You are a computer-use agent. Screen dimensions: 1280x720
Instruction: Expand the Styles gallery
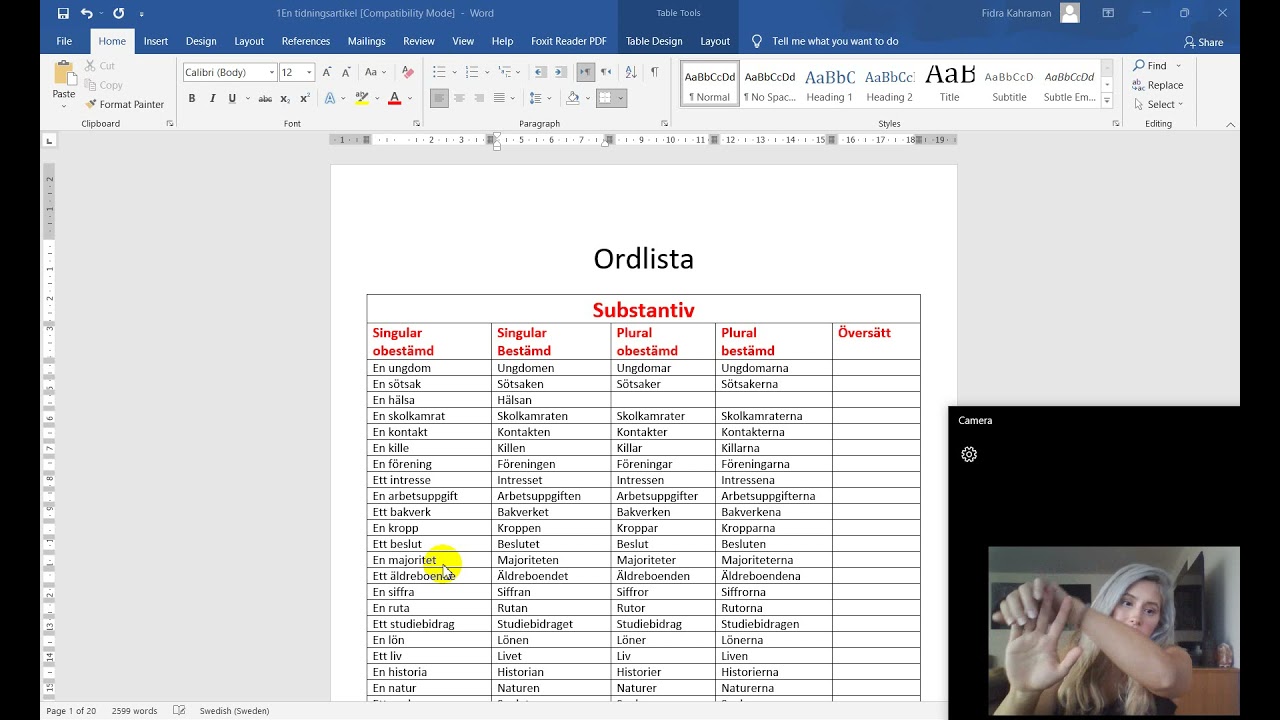1107,101
